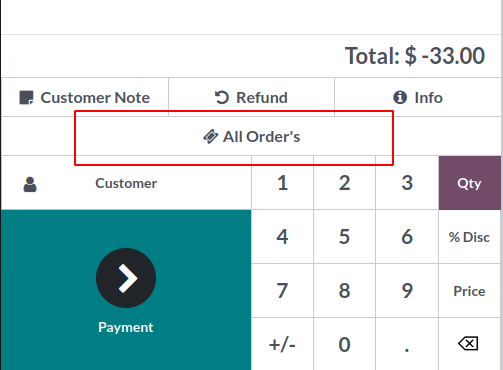Toggle the +/- sign key
The height and width of the screenshot is (370, 503).
282,344
